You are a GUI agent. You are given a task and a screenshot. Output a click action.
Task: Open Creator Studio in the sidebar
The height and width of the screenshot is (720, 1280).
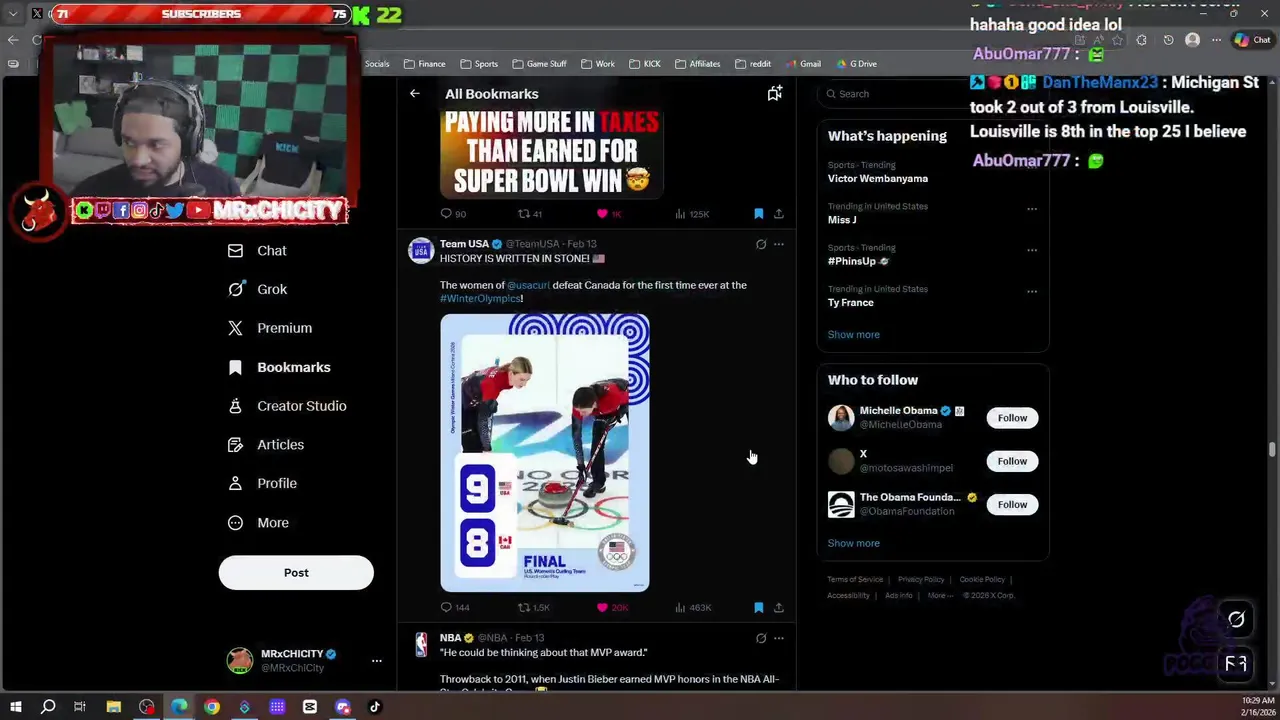click(x=287, y=406)
